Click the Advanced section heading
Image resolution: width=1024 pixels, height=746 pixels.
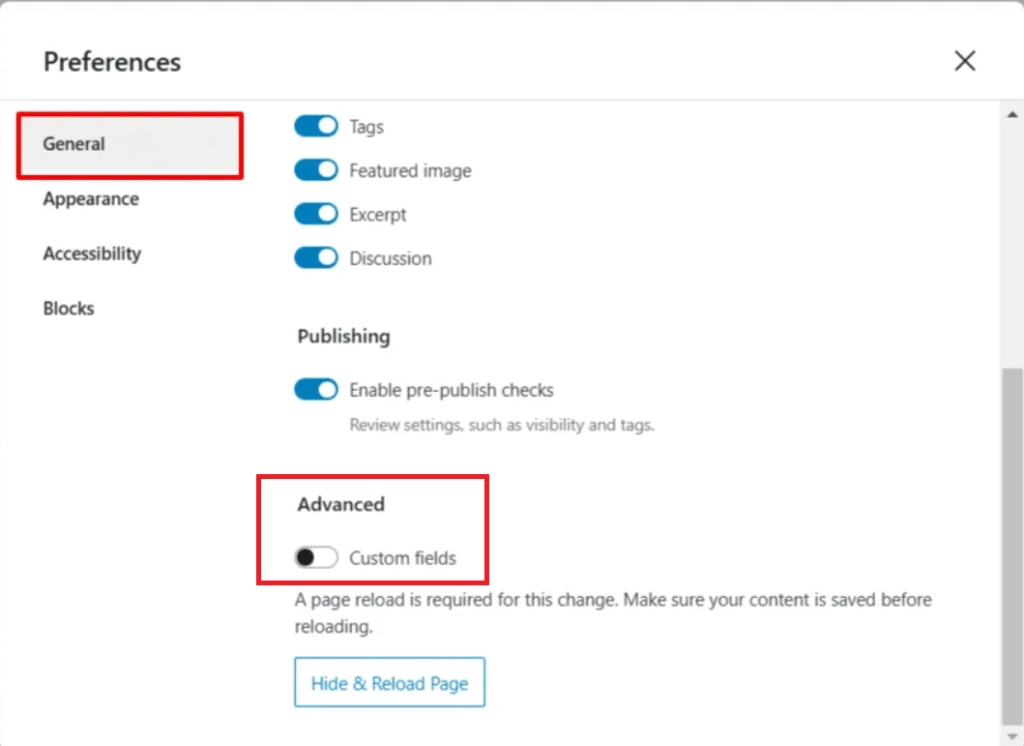coord(341,504)
